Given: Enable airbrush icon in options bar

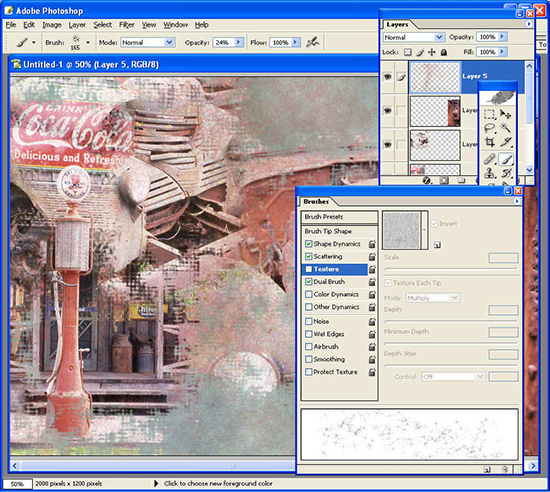Looking at the screenshot, I should pos(312,42).
